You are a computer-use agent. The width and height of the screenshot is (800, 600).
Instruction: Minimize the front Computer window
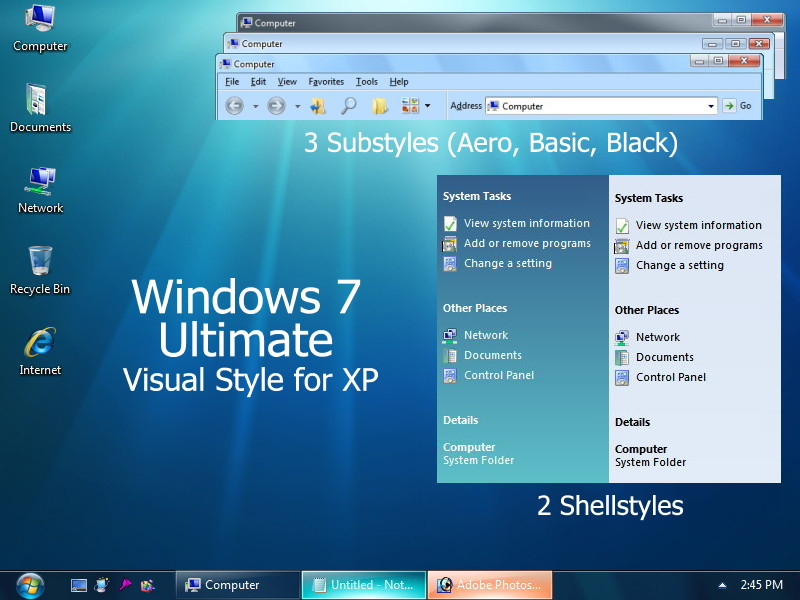point(699,61)
